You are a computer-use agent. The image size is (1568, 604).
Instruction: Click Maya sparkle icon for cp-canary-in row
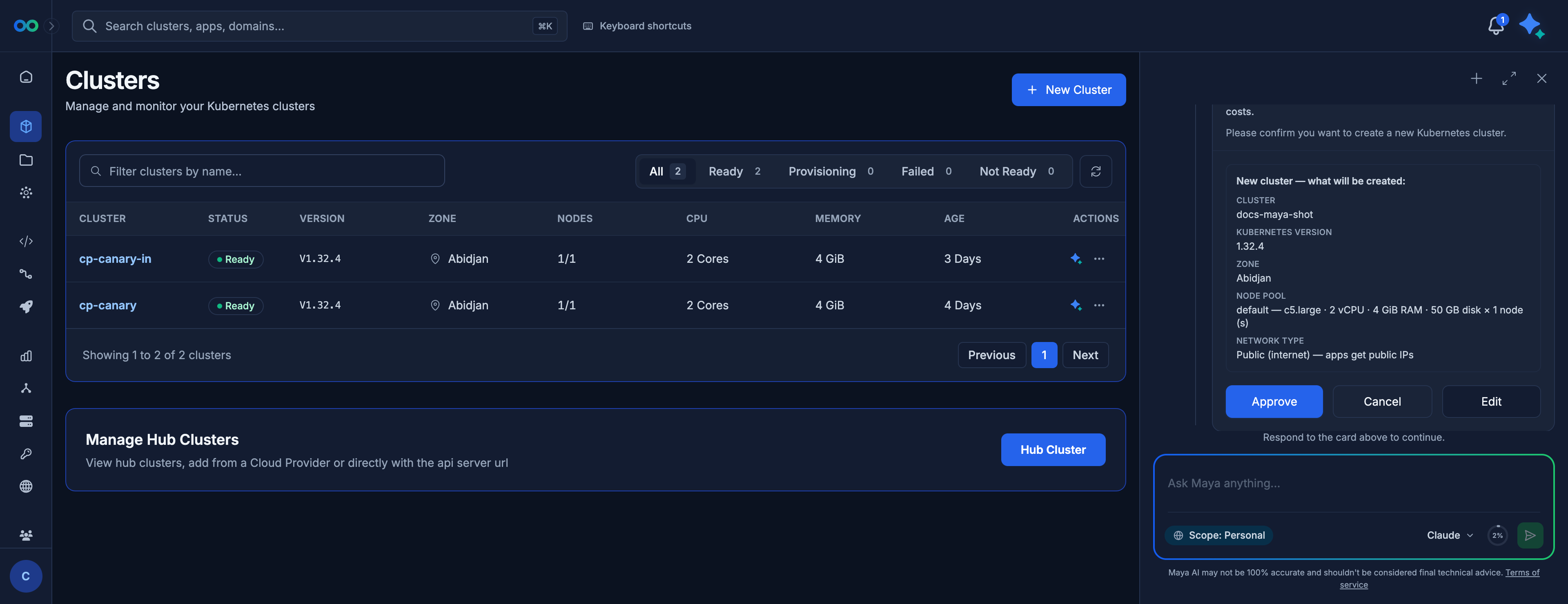[1076, 258]
